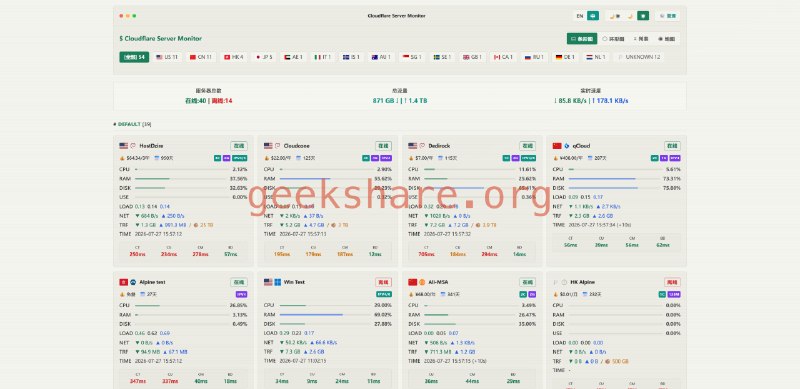Screen dimensions: 800x389
Task: Click the Alpine test CPU usage bar
Action: [x=181, y=305]
